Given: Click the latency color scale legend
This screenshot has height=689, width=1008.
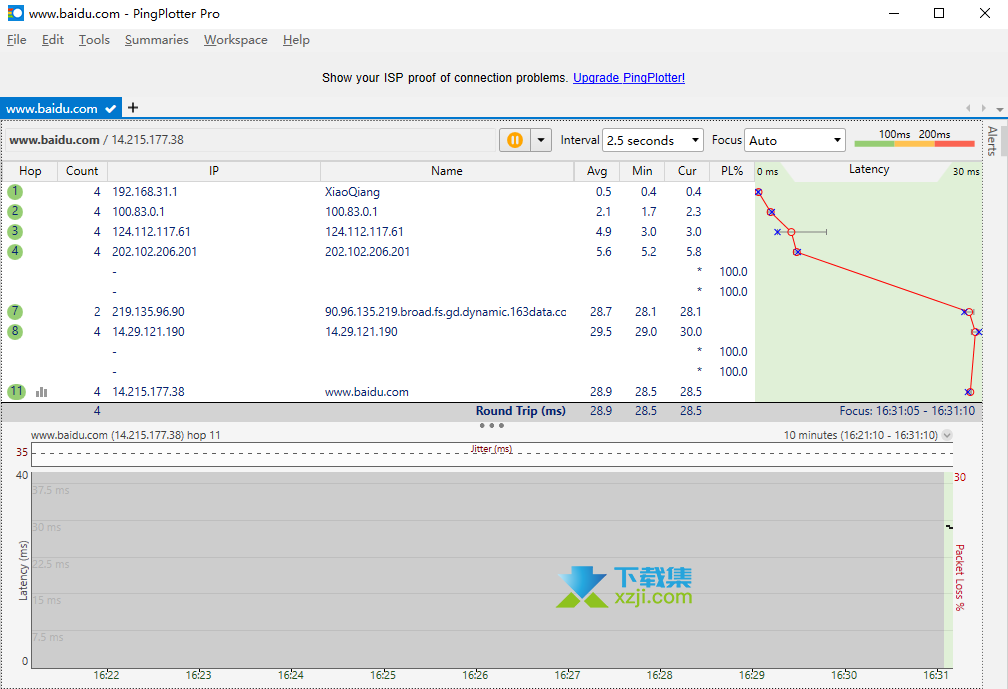Looking at the screenshot, I should [x=915, y=138].
